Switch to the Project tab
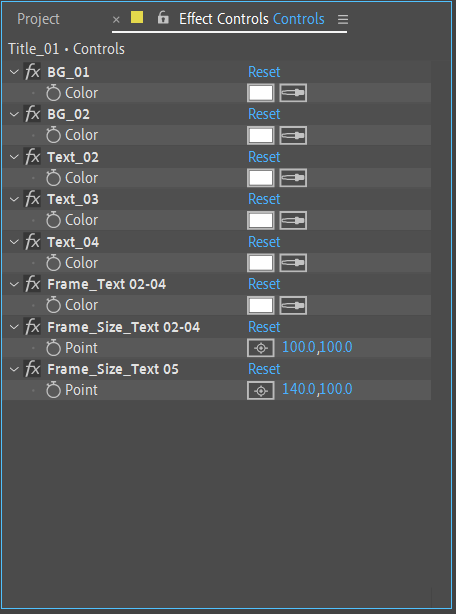This screenshot has height=614, width=456. click(x=38, y=19)
